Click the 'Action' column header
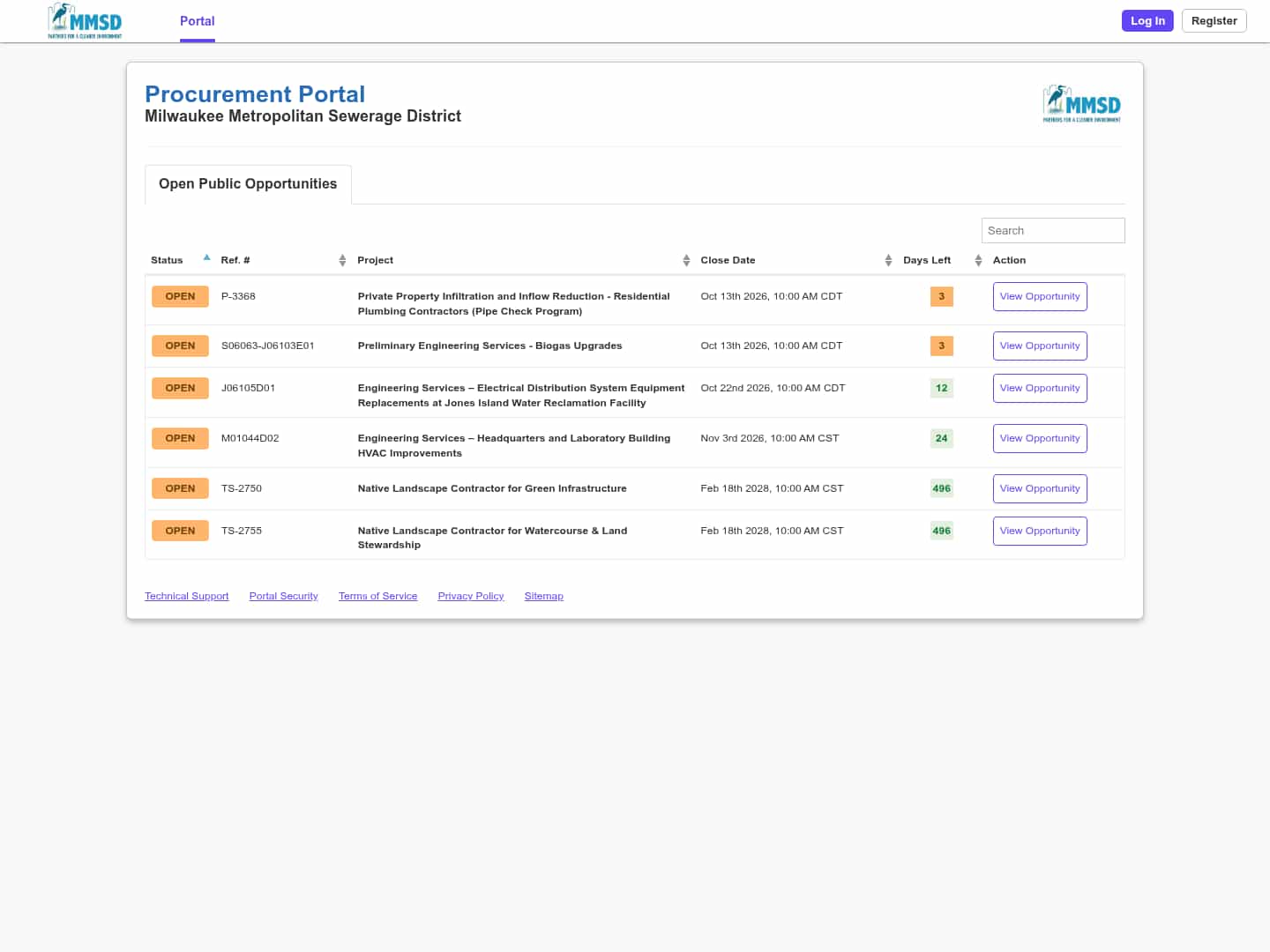This screenshot has width=1270, height=952. click(1010, 261)
